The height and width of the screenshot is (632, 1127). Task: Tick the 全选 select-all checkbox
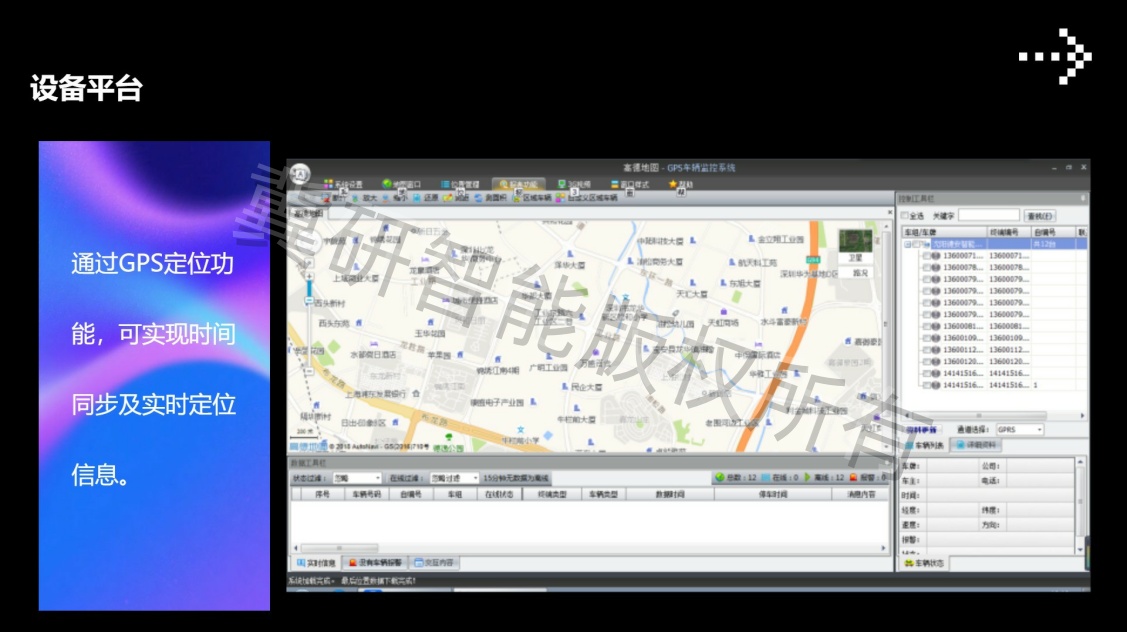906,216
